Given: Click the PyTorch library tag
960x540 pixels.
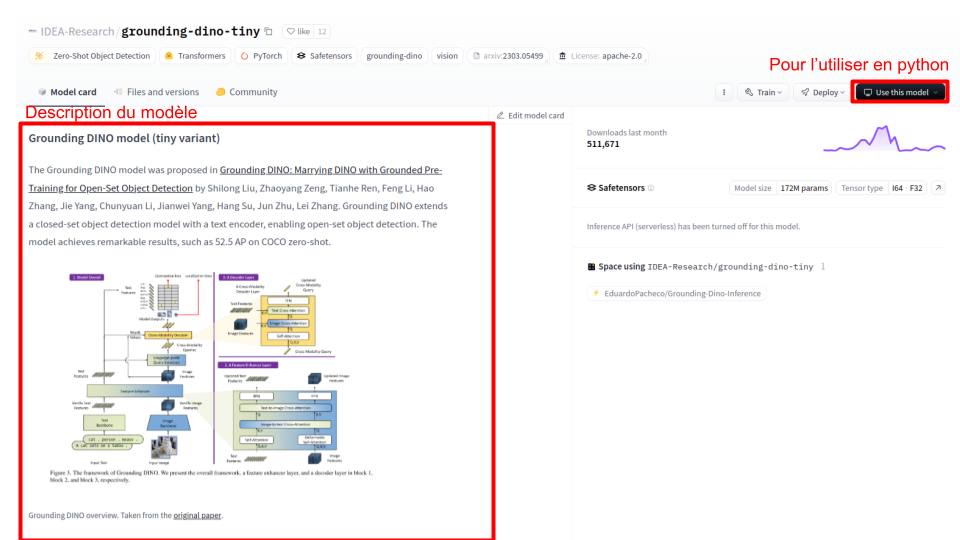Looking at the screenshot, I should click(x=259, y=56).
